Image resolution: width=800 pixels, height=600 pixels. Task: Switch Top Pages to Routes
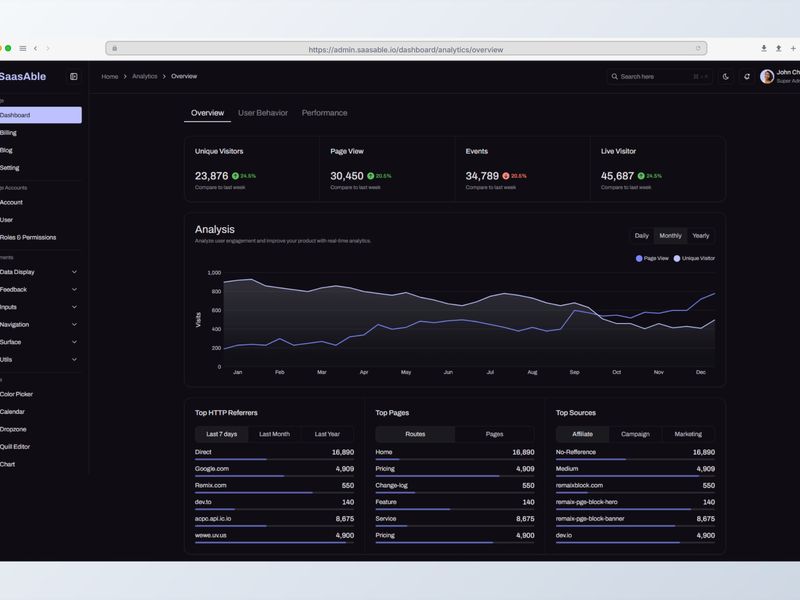[x=415, y=434]
